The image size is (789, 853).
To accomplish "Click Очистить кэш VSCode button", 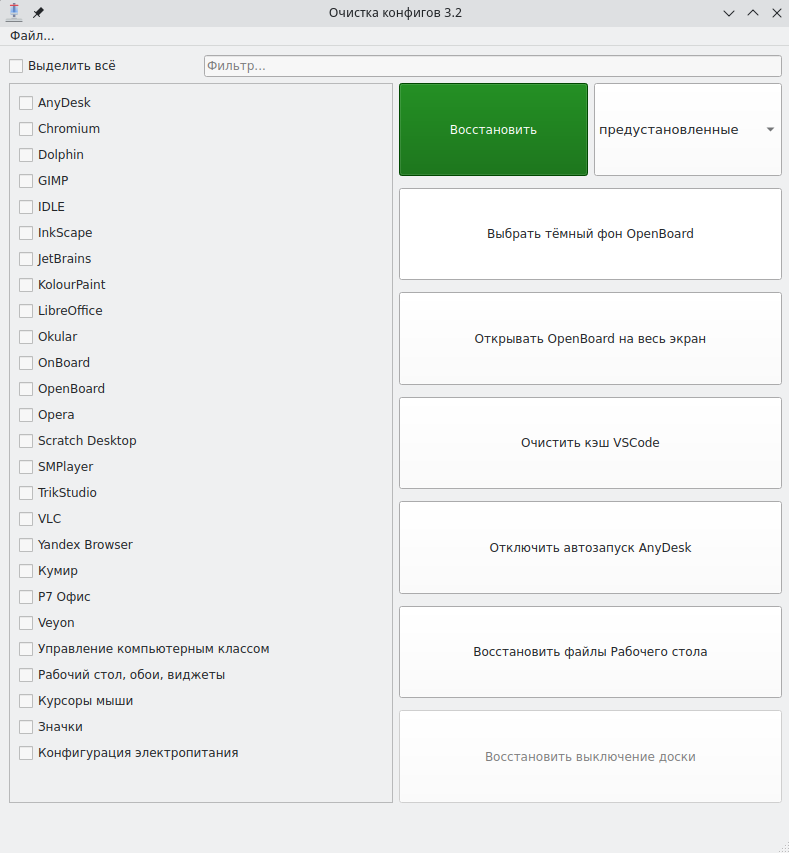I will tap(590, 443).
